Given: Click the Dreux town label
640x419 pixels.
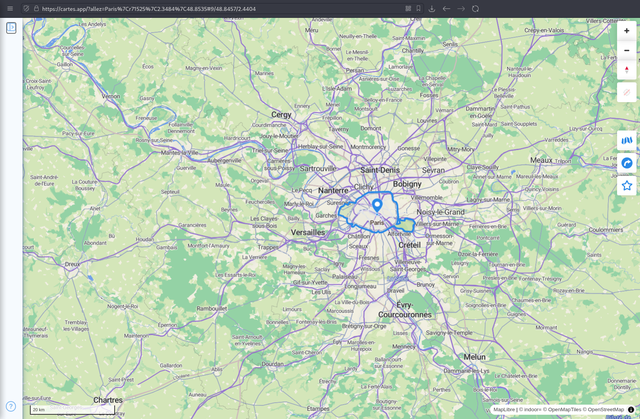Looking at the screenshot, I should click(x=72, y=264).
